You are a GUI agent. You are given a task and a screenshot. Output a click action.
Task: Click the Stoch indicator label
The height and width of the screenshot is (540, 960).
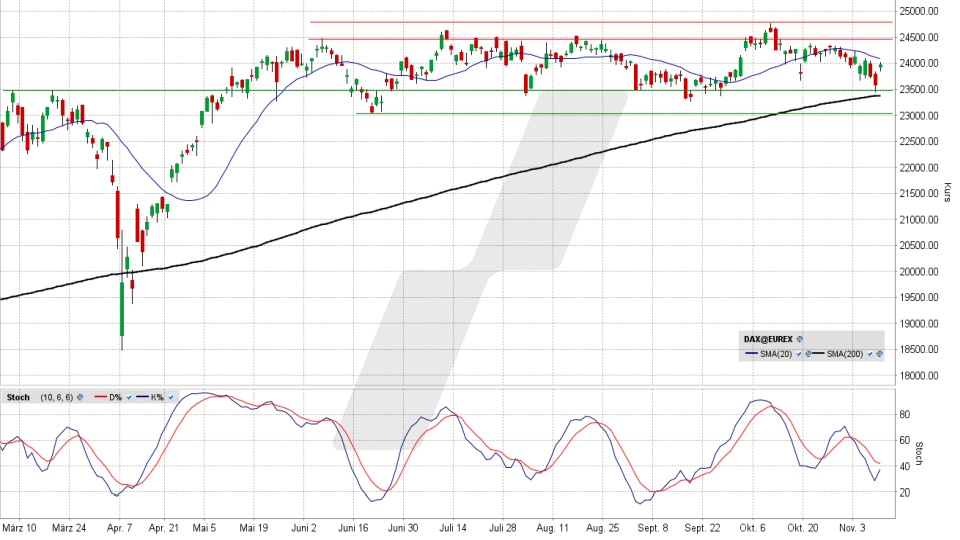pos(18,398)
